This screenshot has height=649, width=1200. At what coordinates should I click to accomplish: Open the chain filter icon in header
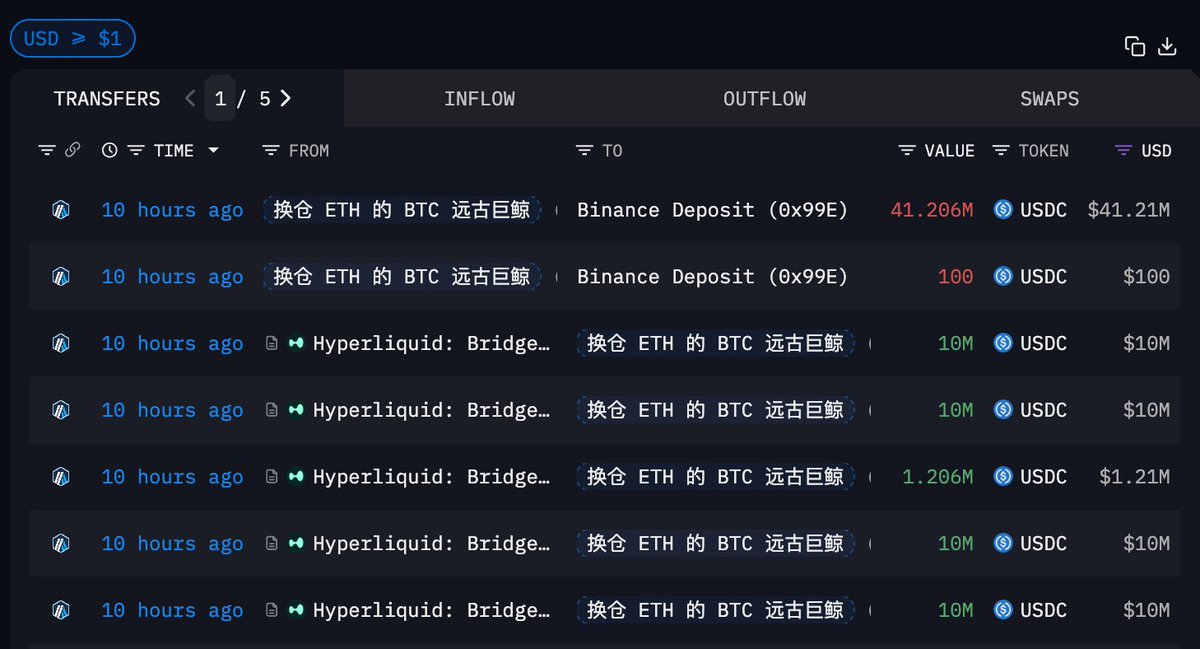pos(47,150)
